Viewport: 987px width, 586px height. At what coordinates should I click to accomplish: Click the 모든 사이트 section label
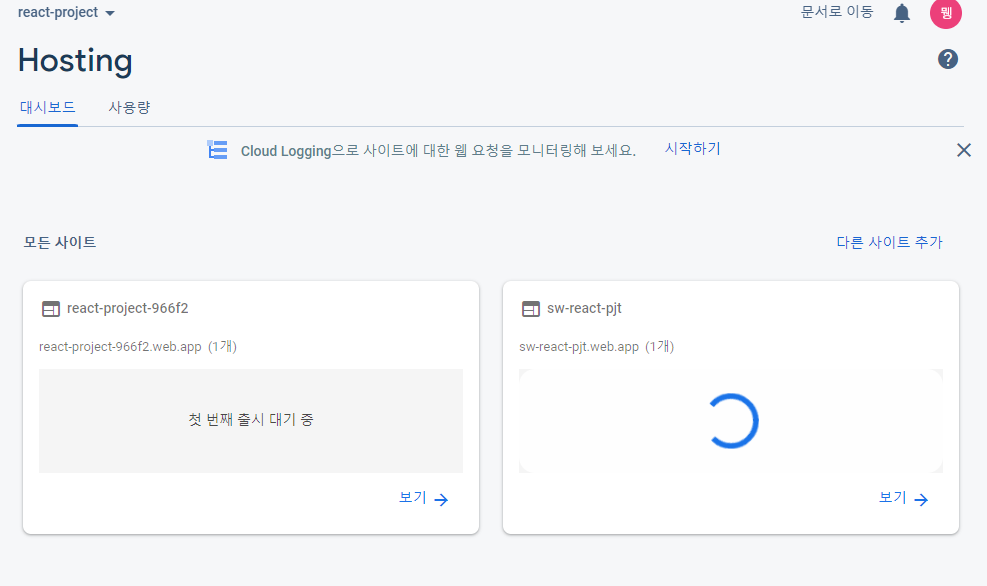(60, 242)
